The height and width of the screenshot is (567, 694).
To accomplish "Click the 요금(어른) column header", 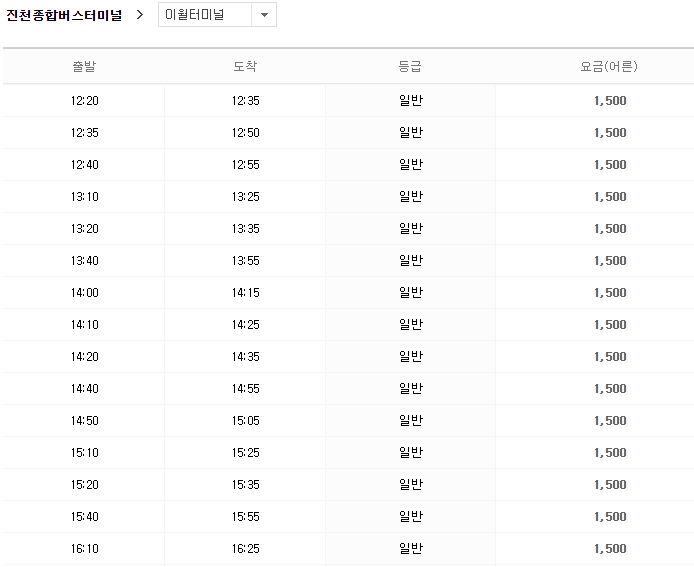I will (609, 67).
